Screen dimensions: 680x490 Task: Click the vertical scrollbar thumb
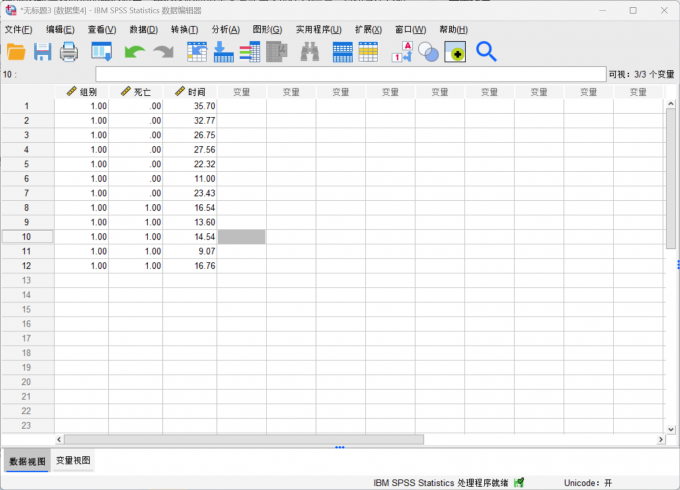coord(671,179)
